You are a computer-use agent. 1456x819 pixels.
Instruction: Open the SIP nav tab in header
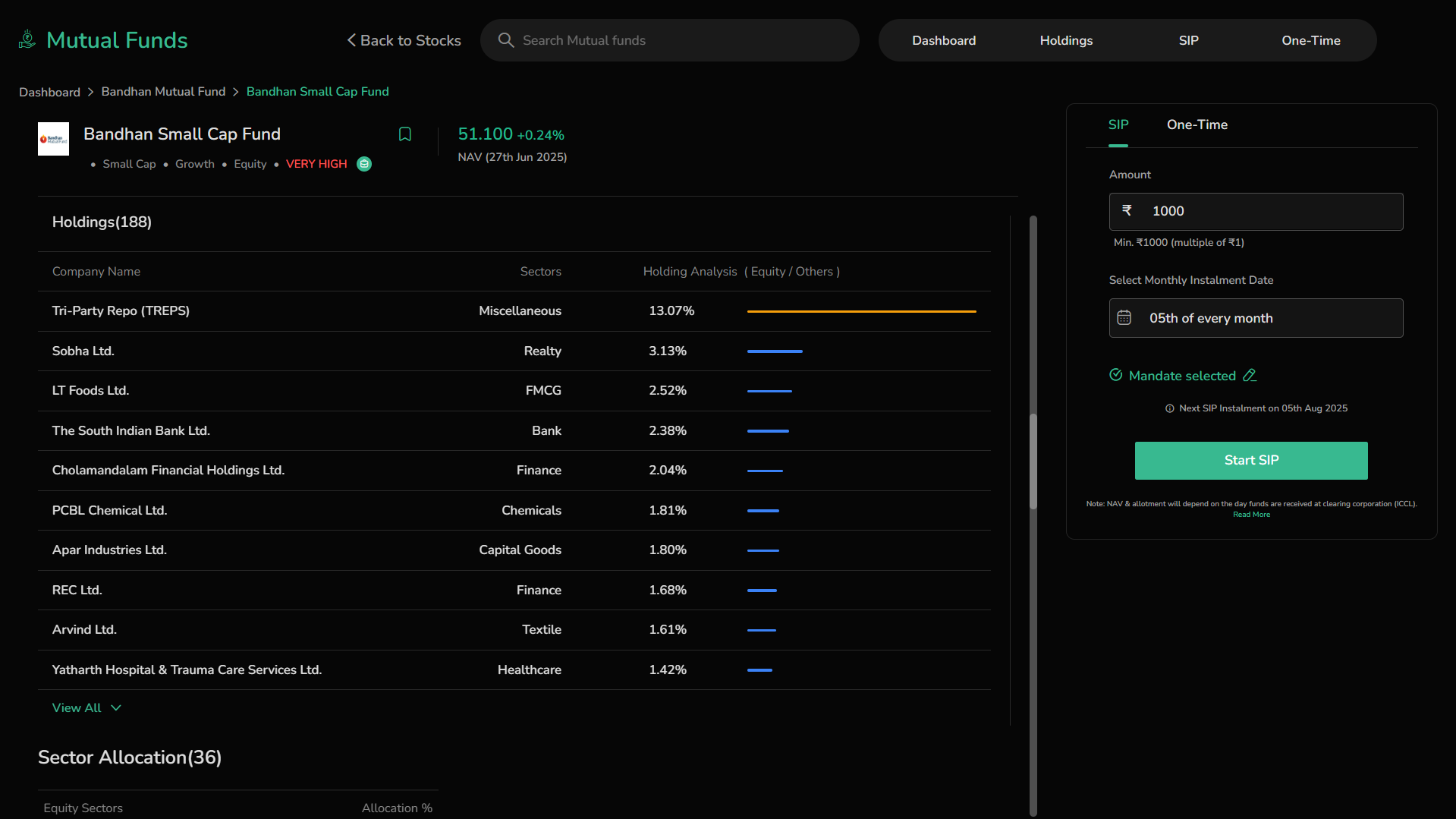[x=1188, y=40]
